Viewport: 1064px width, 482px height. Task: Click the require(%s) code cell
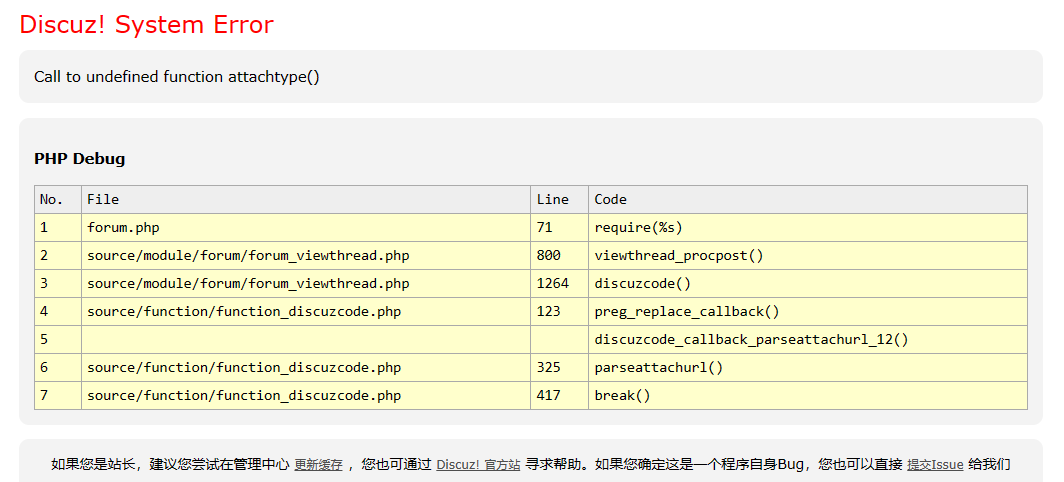[638, 228]
